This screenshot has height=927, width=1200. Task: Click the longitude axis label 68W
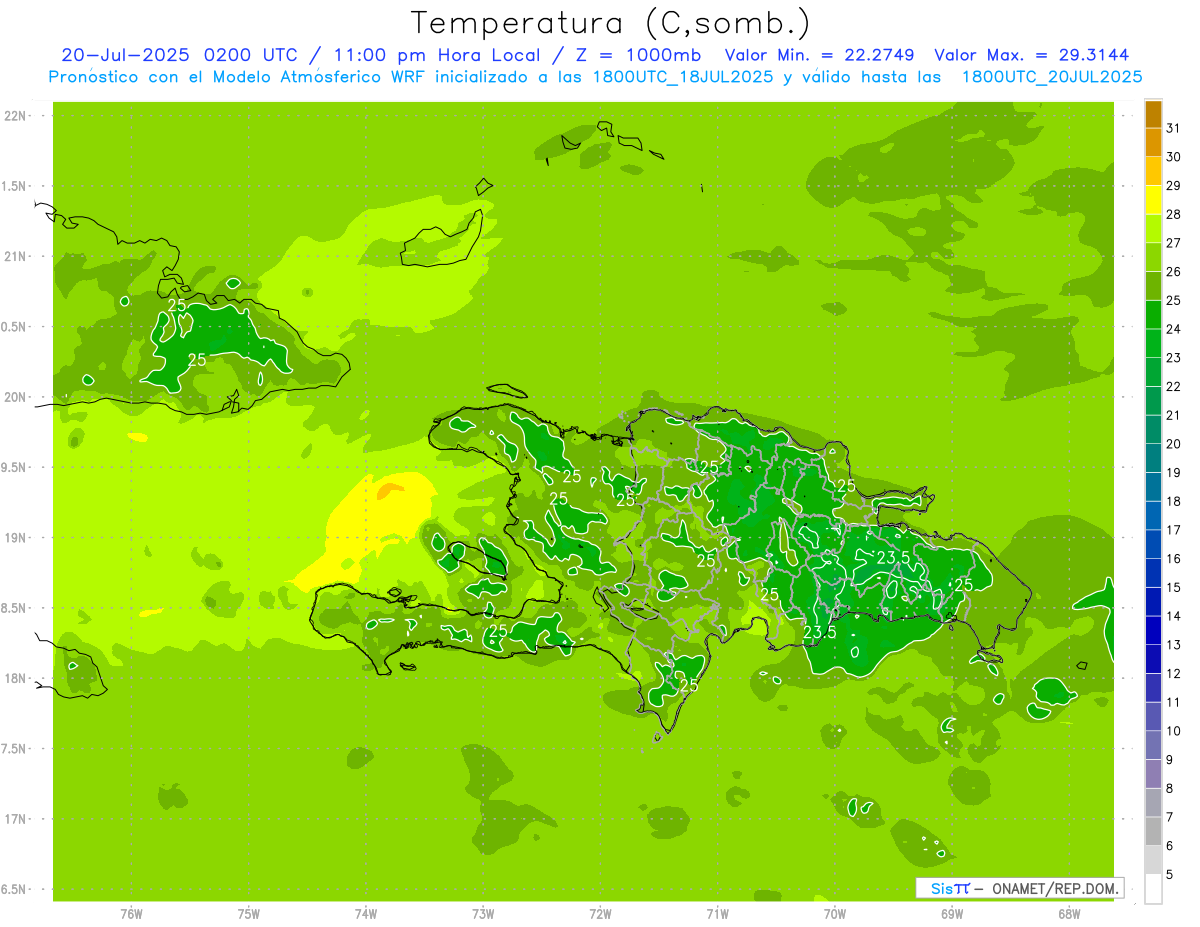click(1069, 914)
